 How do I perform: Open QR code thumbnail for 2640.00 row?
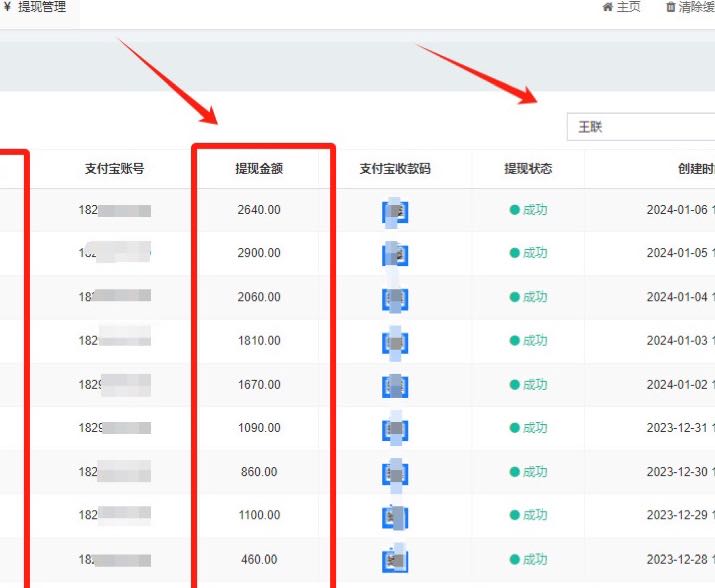(x=396, y=211)
